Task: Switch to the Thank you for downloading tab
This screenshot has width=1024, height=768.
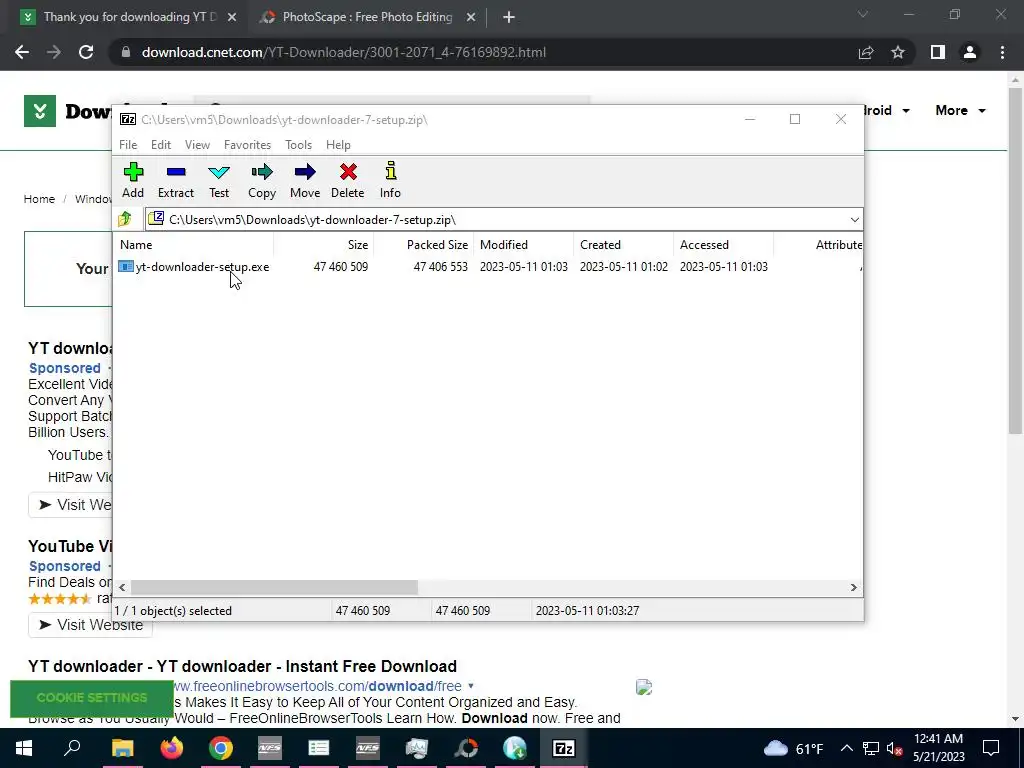Action: (x=129, y=17)
